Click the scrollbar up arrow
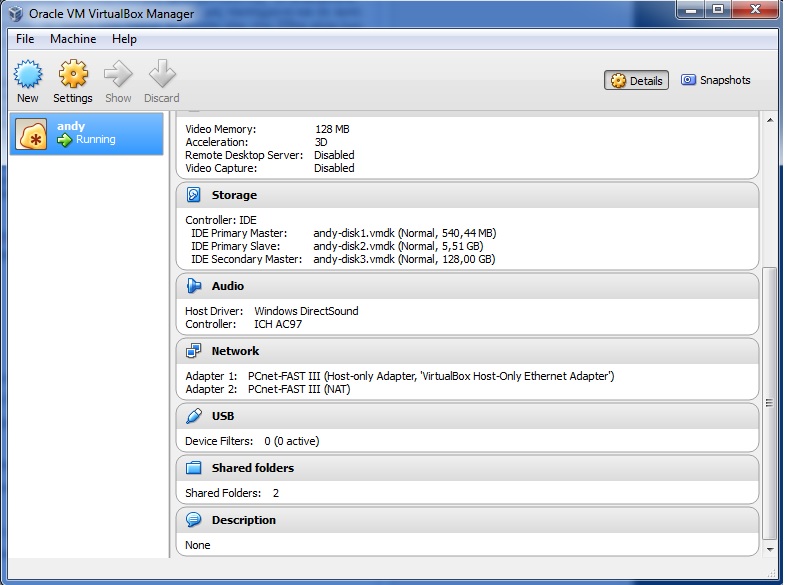This screenshot has width=785, height=585. (x=770, y=120)
